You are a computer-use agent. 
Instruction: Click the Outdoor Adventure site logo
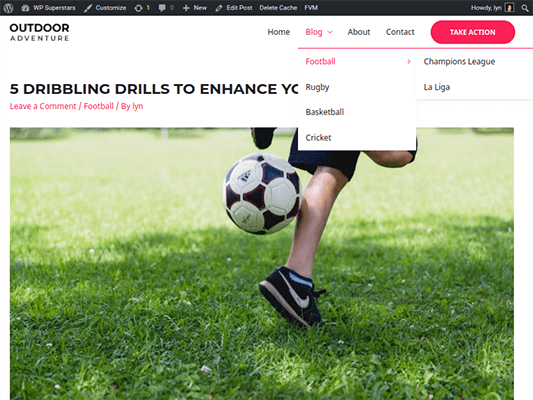[39, 32]
